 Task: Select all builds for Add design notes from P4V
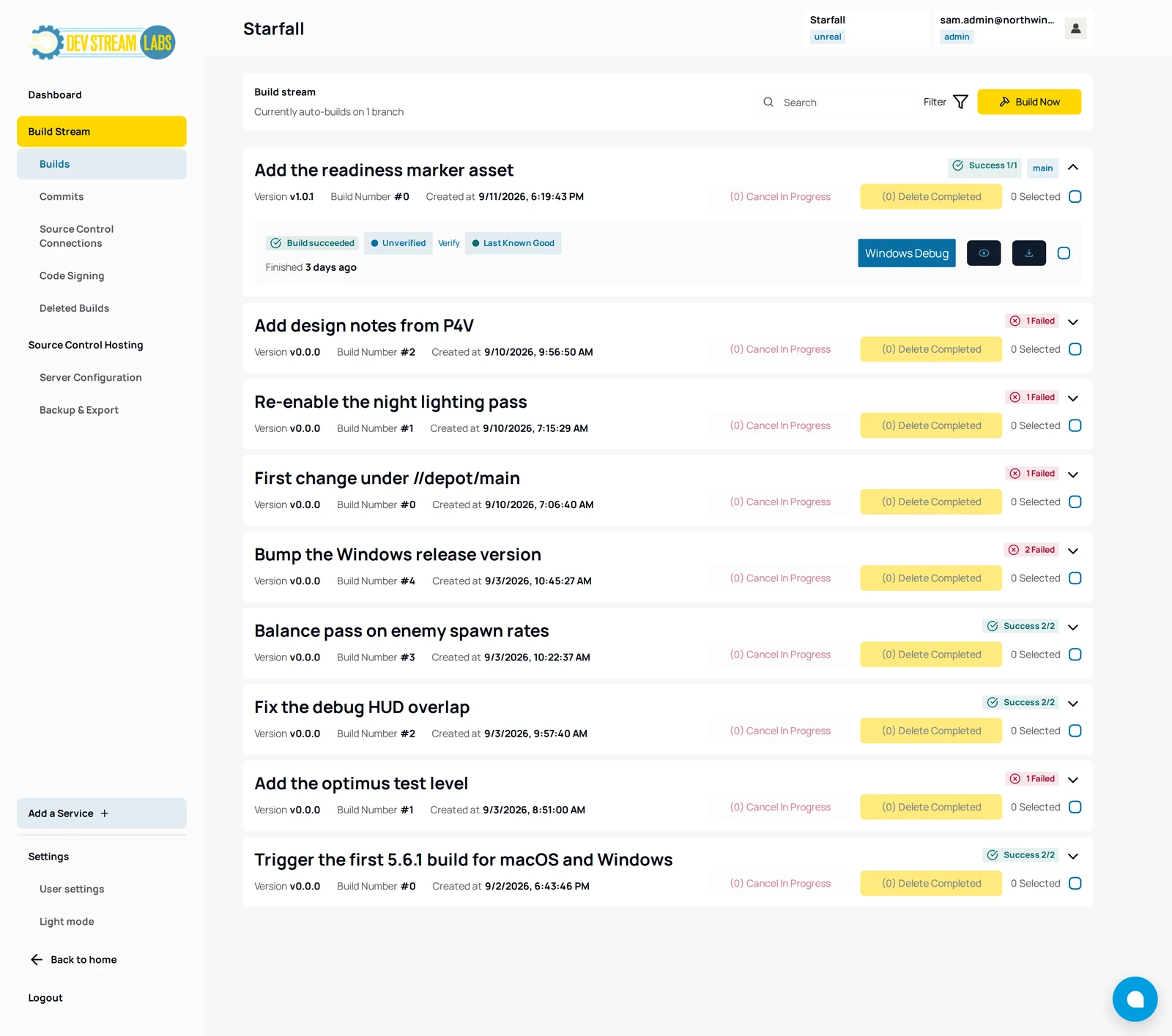click(x=1075, y=349)
